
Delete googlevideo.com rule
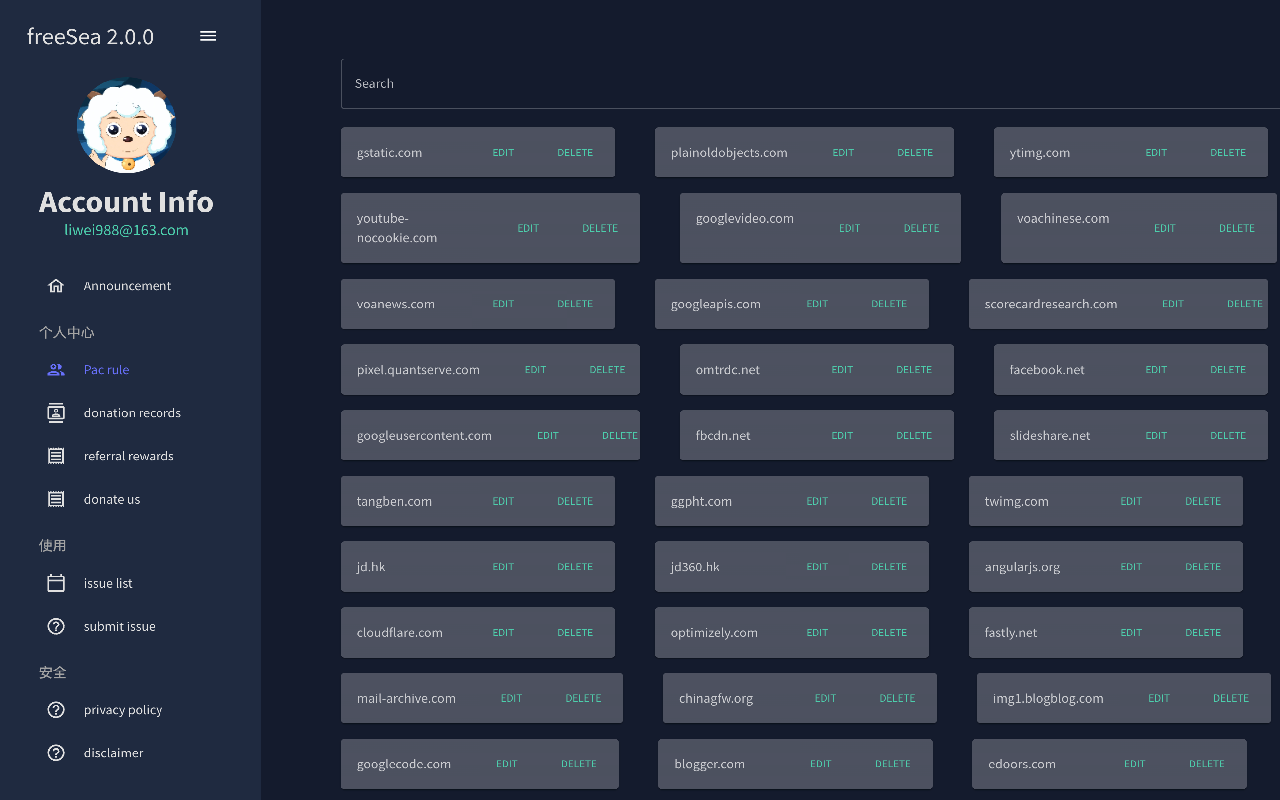pyautogui.click(x=921, y=228)
